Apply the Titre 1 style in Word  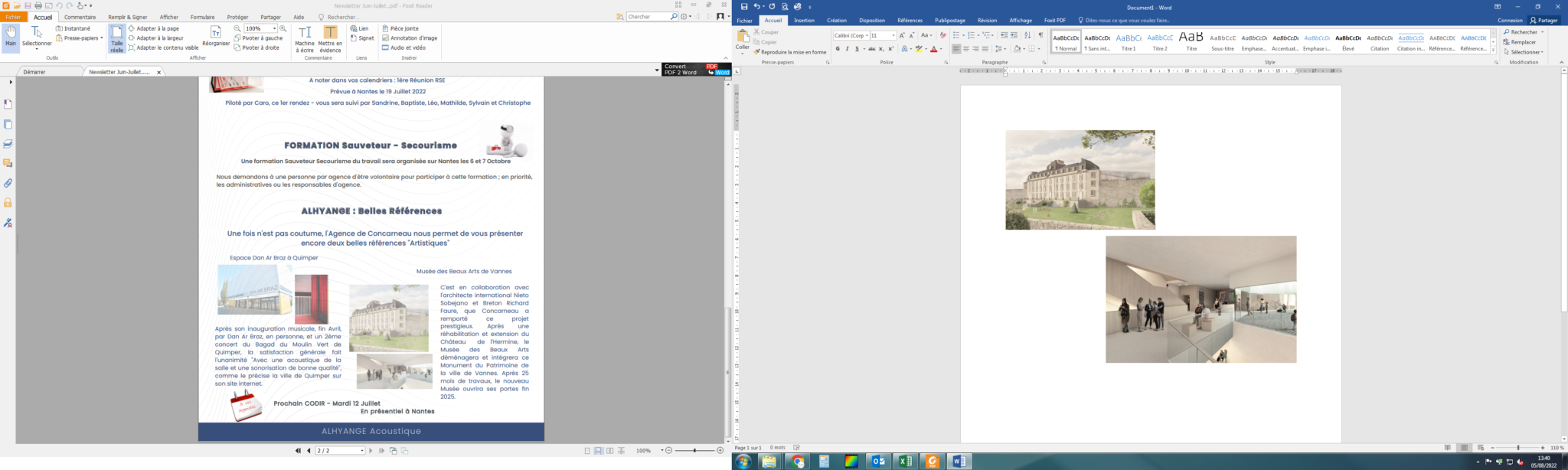pos(1129,41)
